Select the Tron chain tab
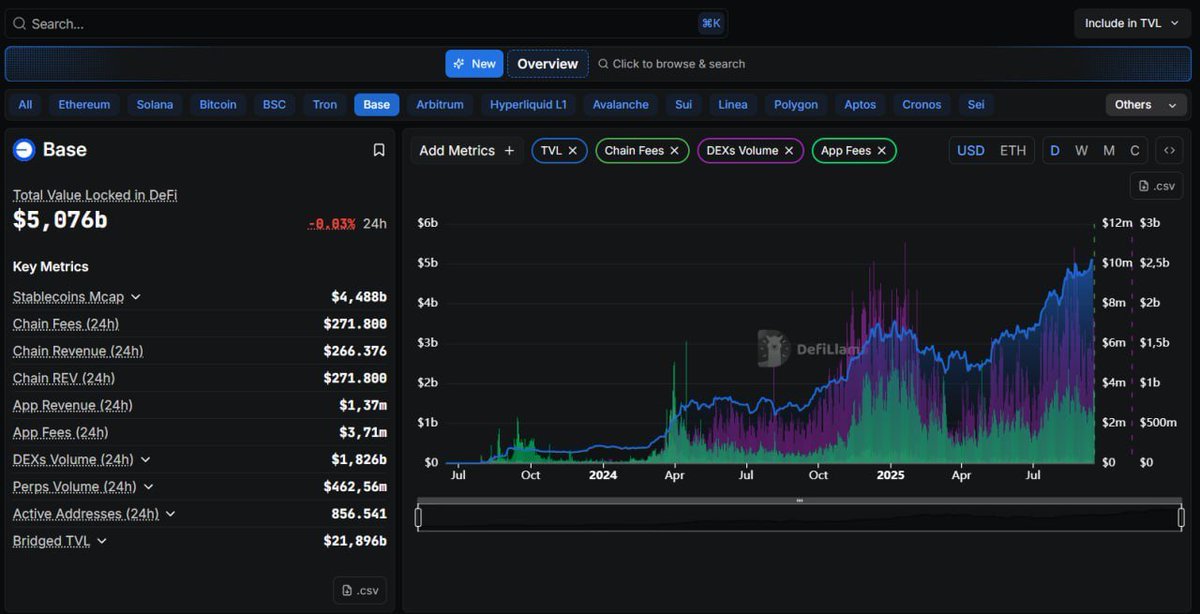Image resolution: width=1200 pixels, height=614 pixels. pyautogui.click(x=325, y=104)
